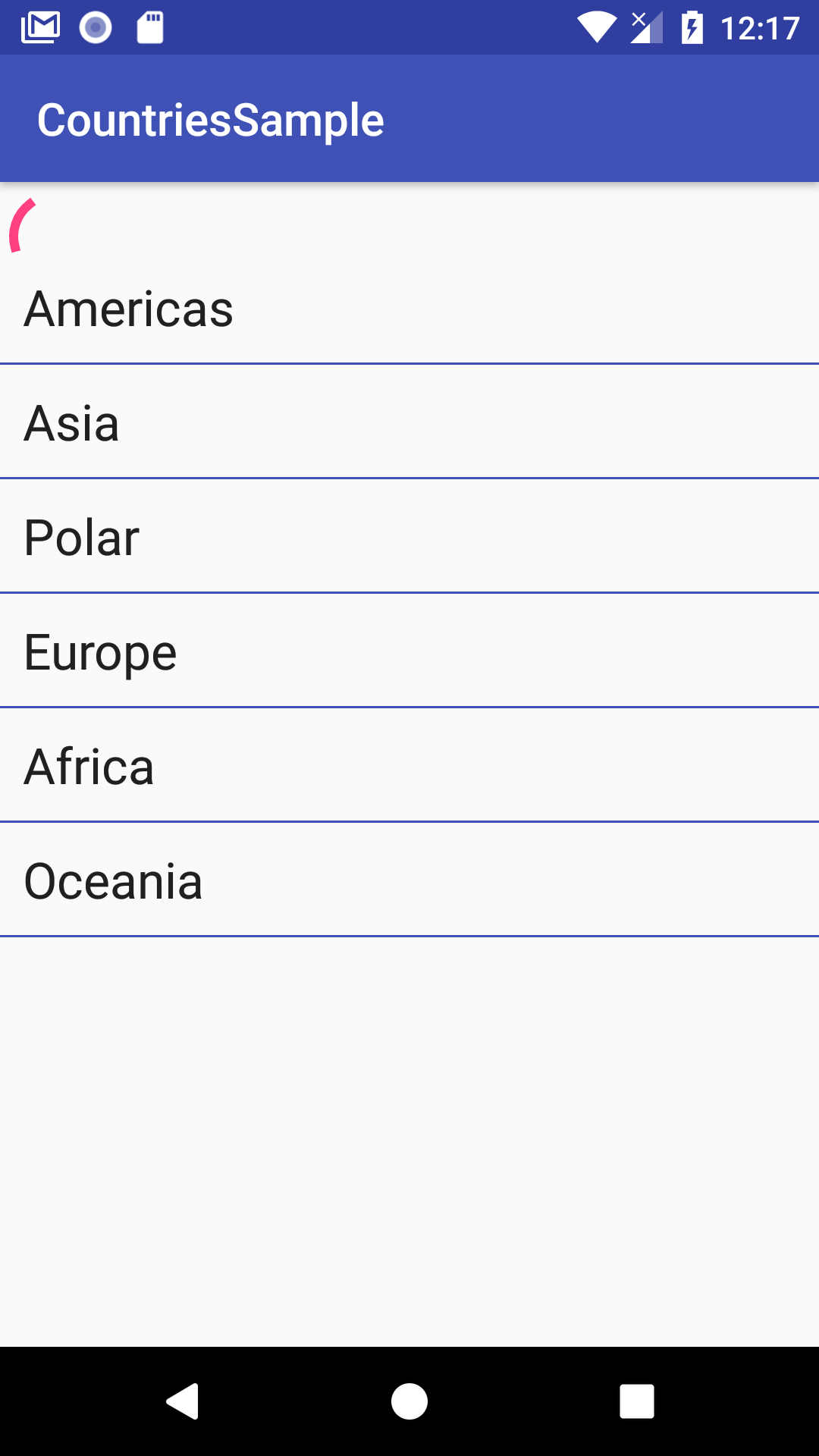Open the Europe region entry
This screenshot has height=1456, width=819.
tap(409, 651)
